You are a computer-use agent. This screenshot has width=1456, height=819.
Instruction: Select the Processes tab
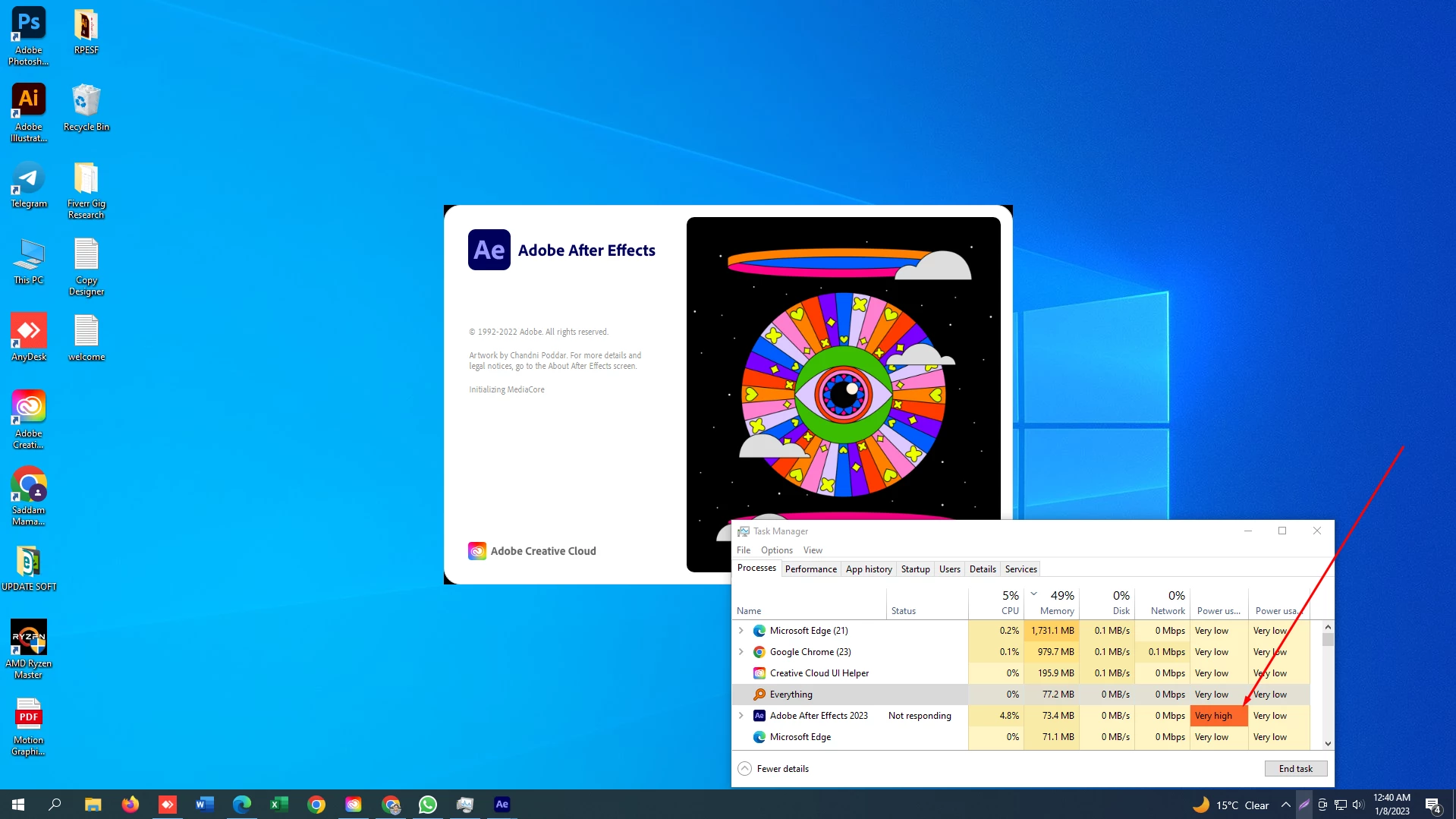pyautogui.click(x=756, y=569)
